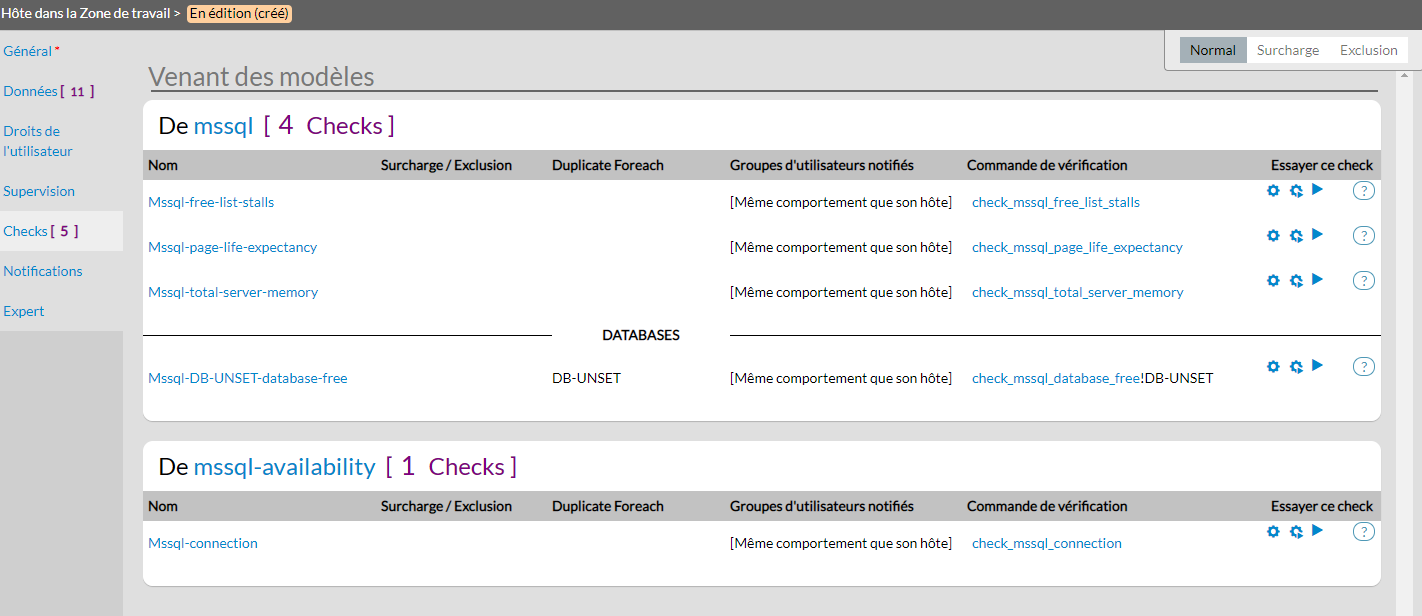Switch to Exclusion view mode
This screenshot has width=1422, height=616.
pyautogui.click(x=1368, y=50)
